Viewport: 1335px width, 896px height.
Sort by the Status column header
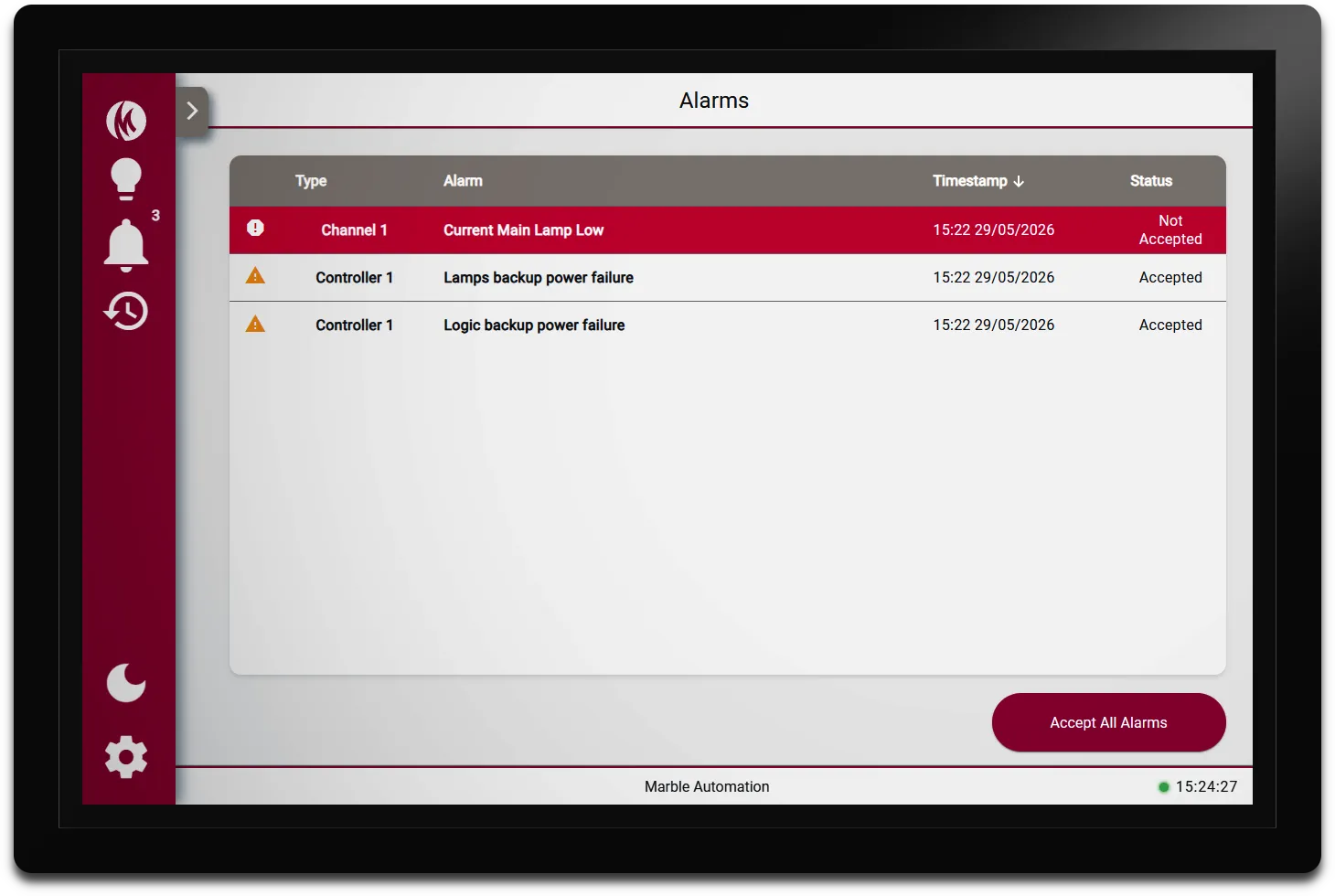coord(1150,181)
